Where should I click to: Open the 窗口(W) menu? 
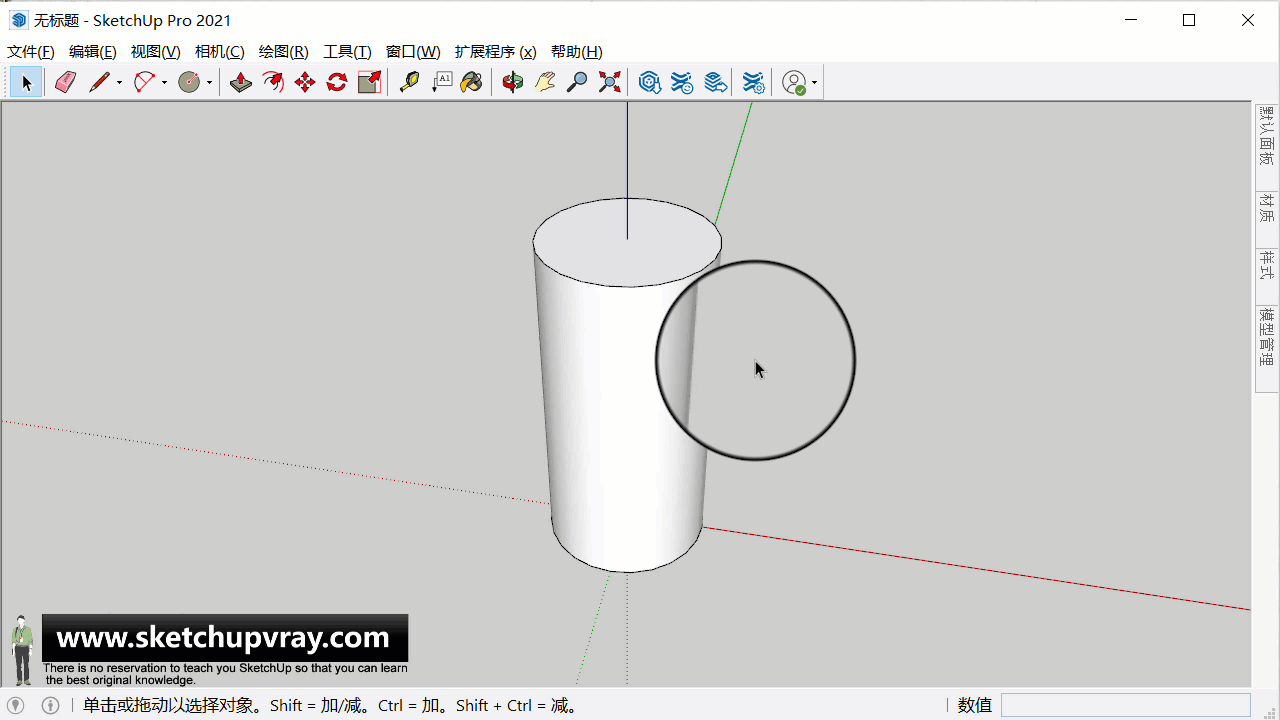click(413, 52)
